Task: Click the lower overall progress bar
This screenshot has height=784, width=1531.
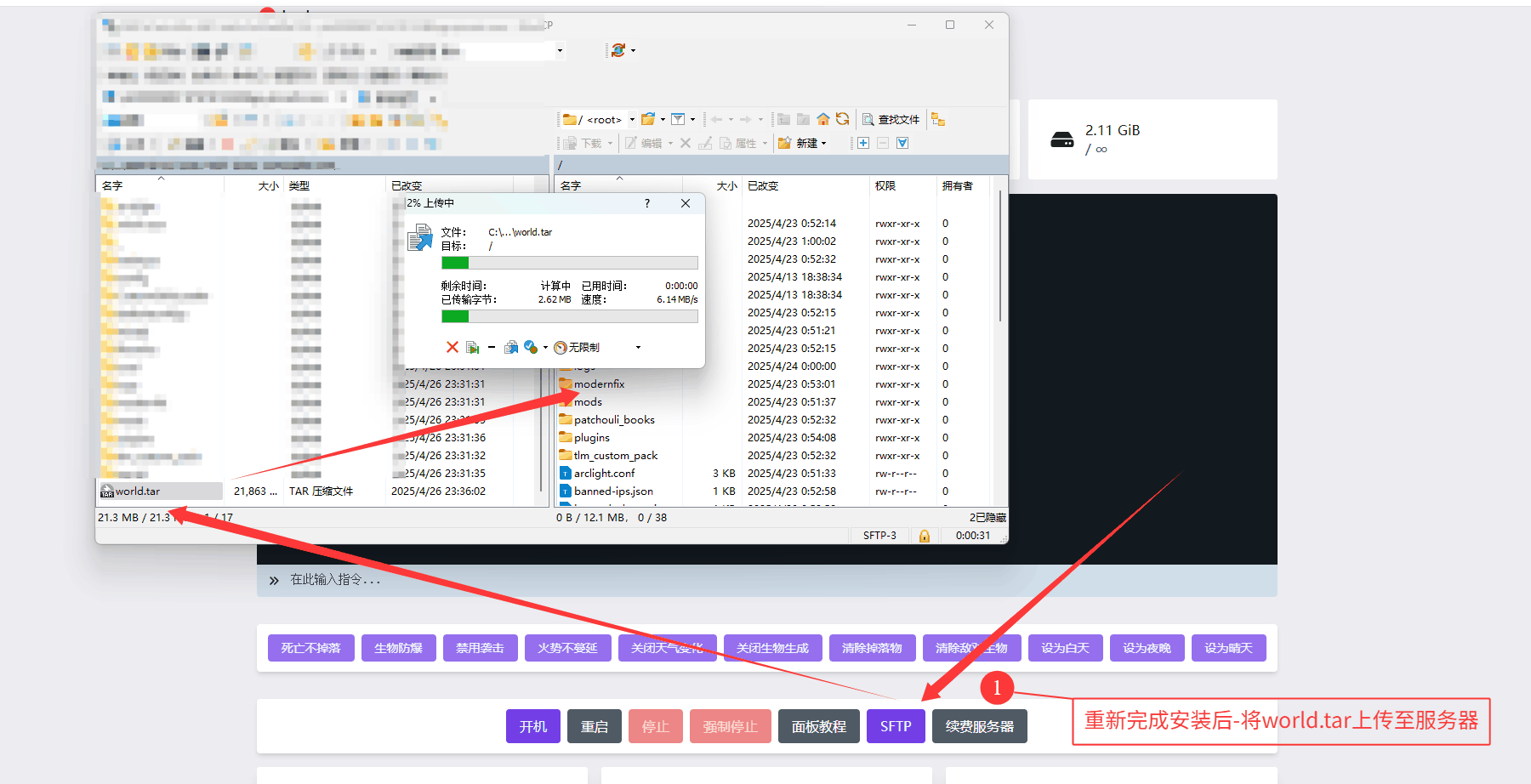Action: point(570,316)
